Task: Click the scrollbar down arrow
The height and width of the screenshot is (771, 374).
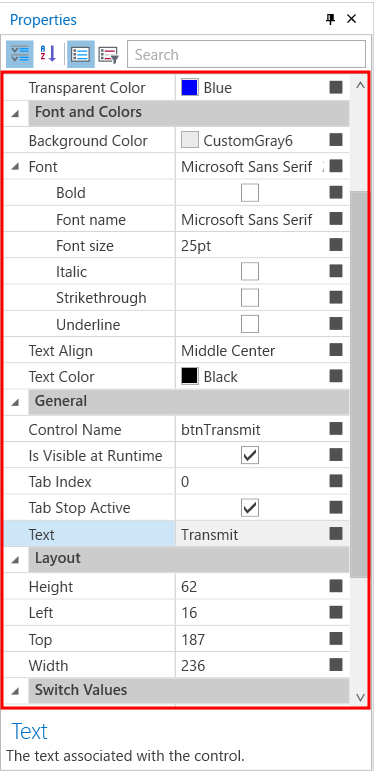Action: tap(360, 697)
